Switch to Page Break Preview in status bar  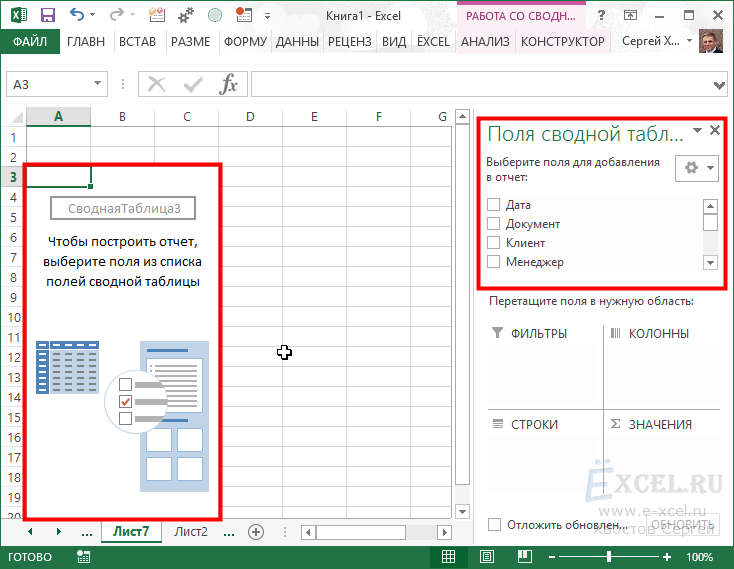(x=525, y=556)
